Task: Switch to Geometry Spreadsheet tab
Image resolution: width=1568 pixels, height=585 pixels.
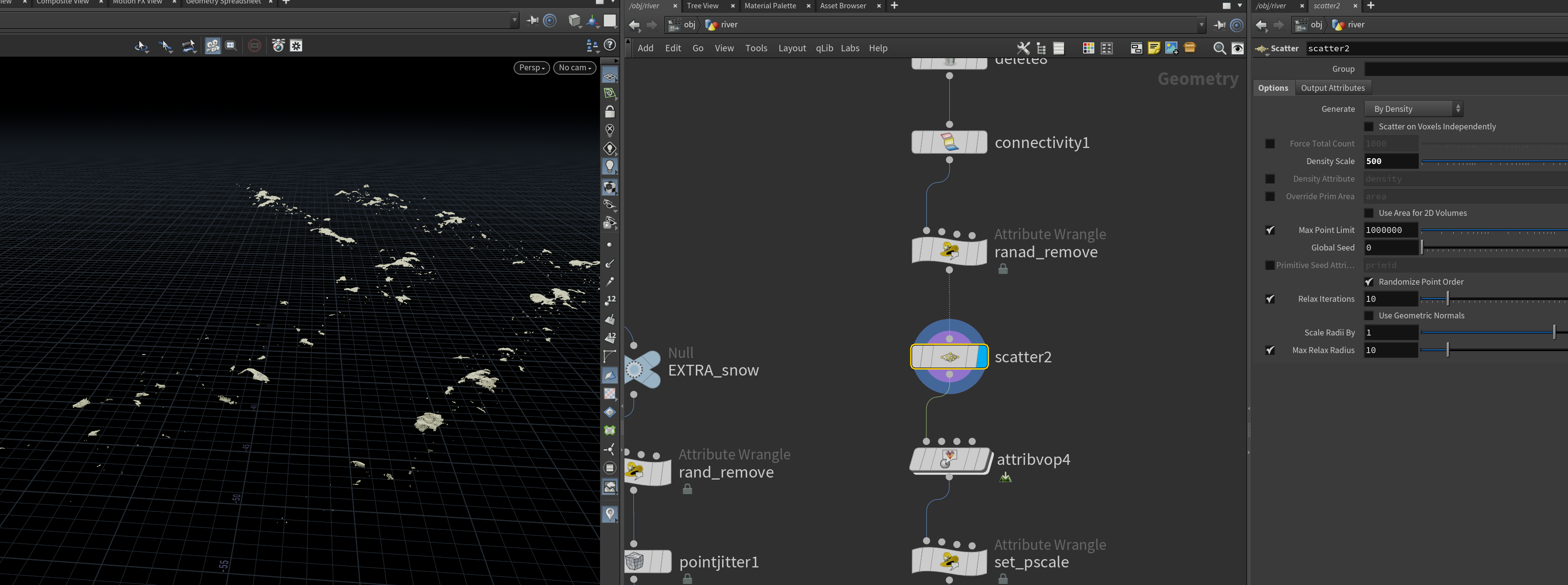Action: 223,2
